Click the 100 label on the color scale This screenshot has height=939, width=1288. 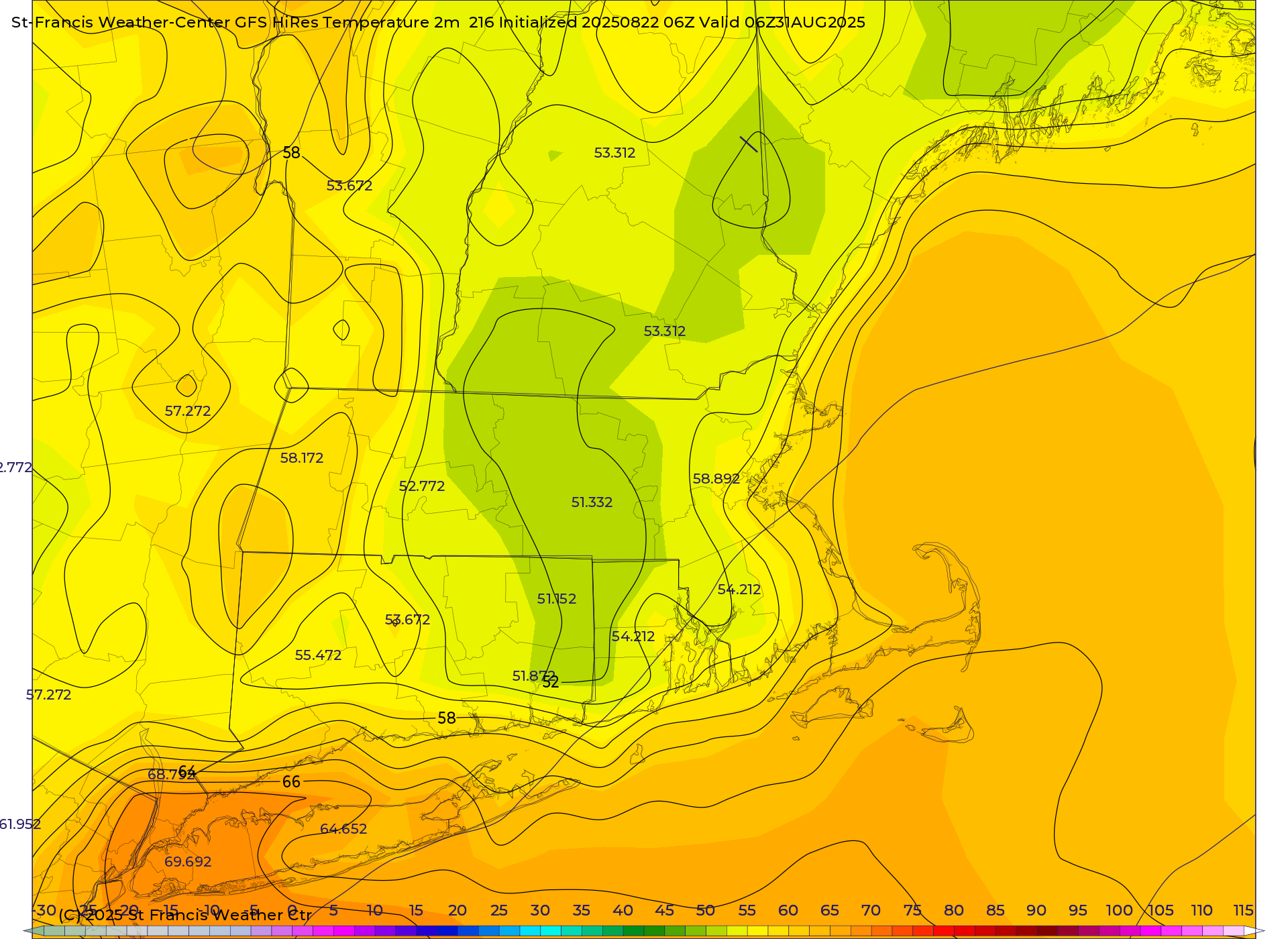tap(1120, 910)
